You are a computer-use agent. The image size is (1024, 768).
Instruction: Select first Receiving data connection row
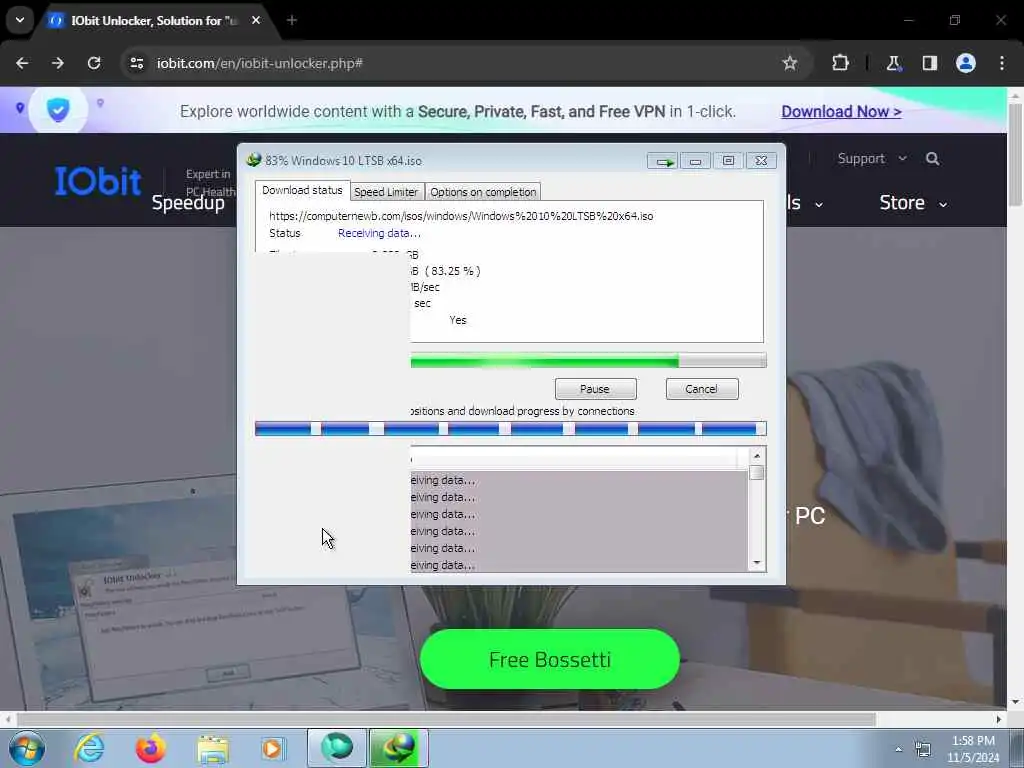pyautogui.click(x=579, y=480)
